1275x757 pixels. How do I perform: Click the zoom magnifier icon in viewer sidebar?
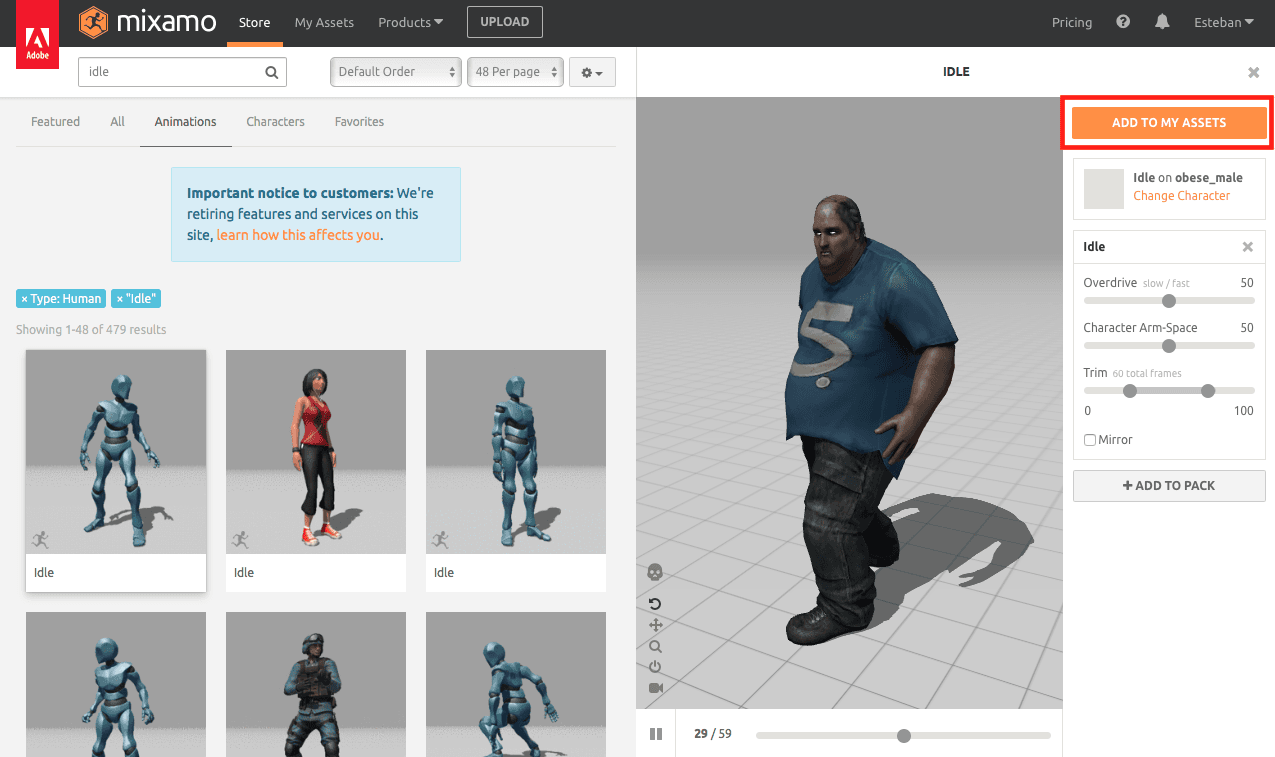click(x=654, y=646)
